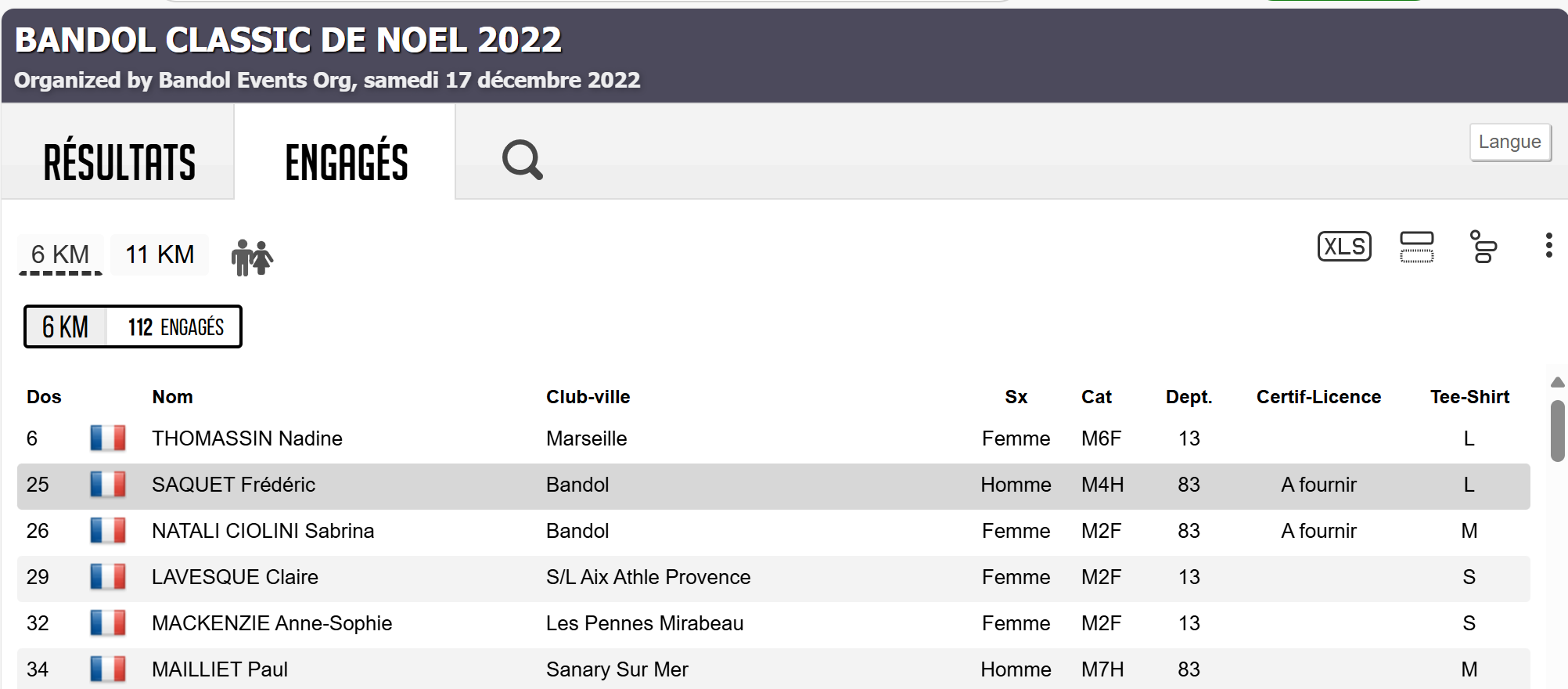Switch to the RÉSULTATS tab
Viewport: 1568px width, 689px height.
119,162
